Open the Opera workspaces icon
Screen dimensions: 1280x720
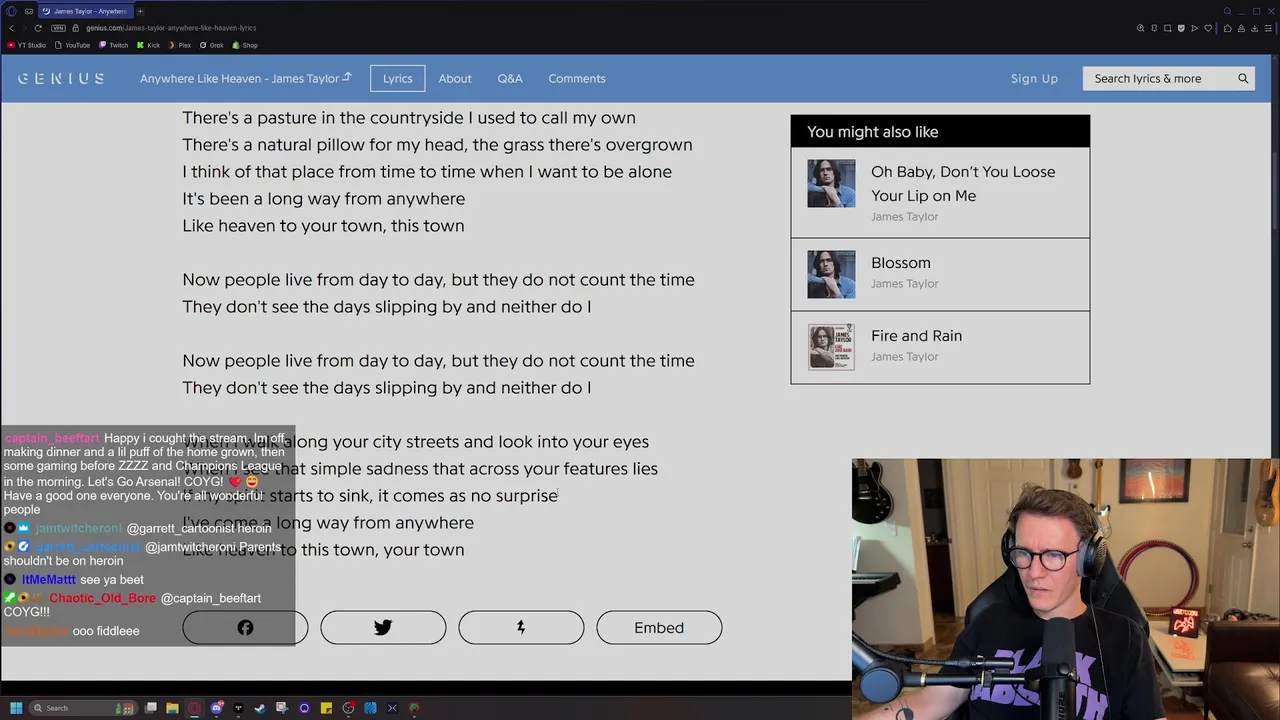coord(29,11)
